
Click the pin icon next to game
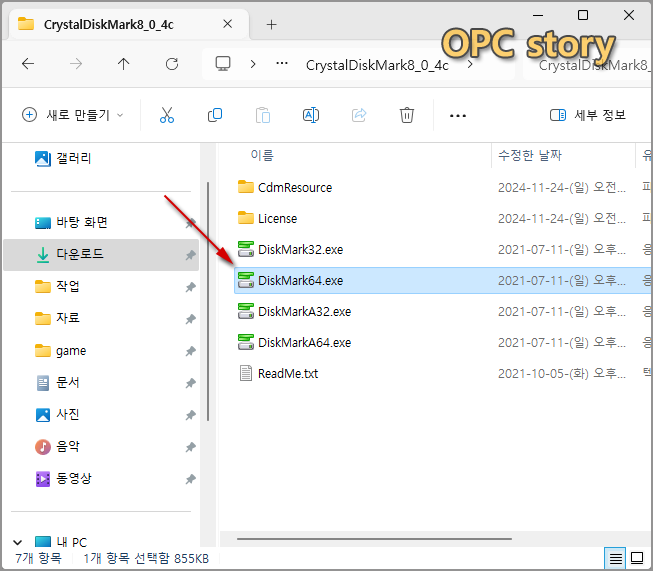[x=190, y=351]
